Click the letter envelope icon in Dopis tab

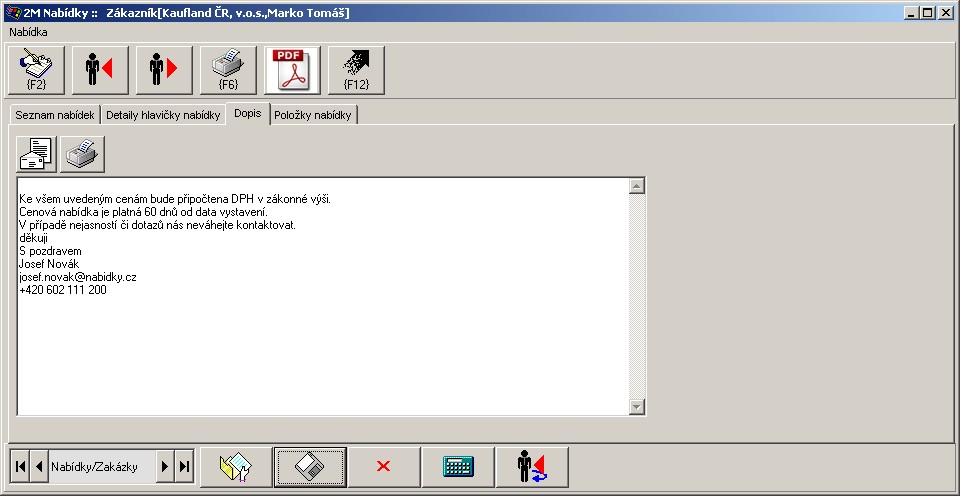[x=36, y=154]
